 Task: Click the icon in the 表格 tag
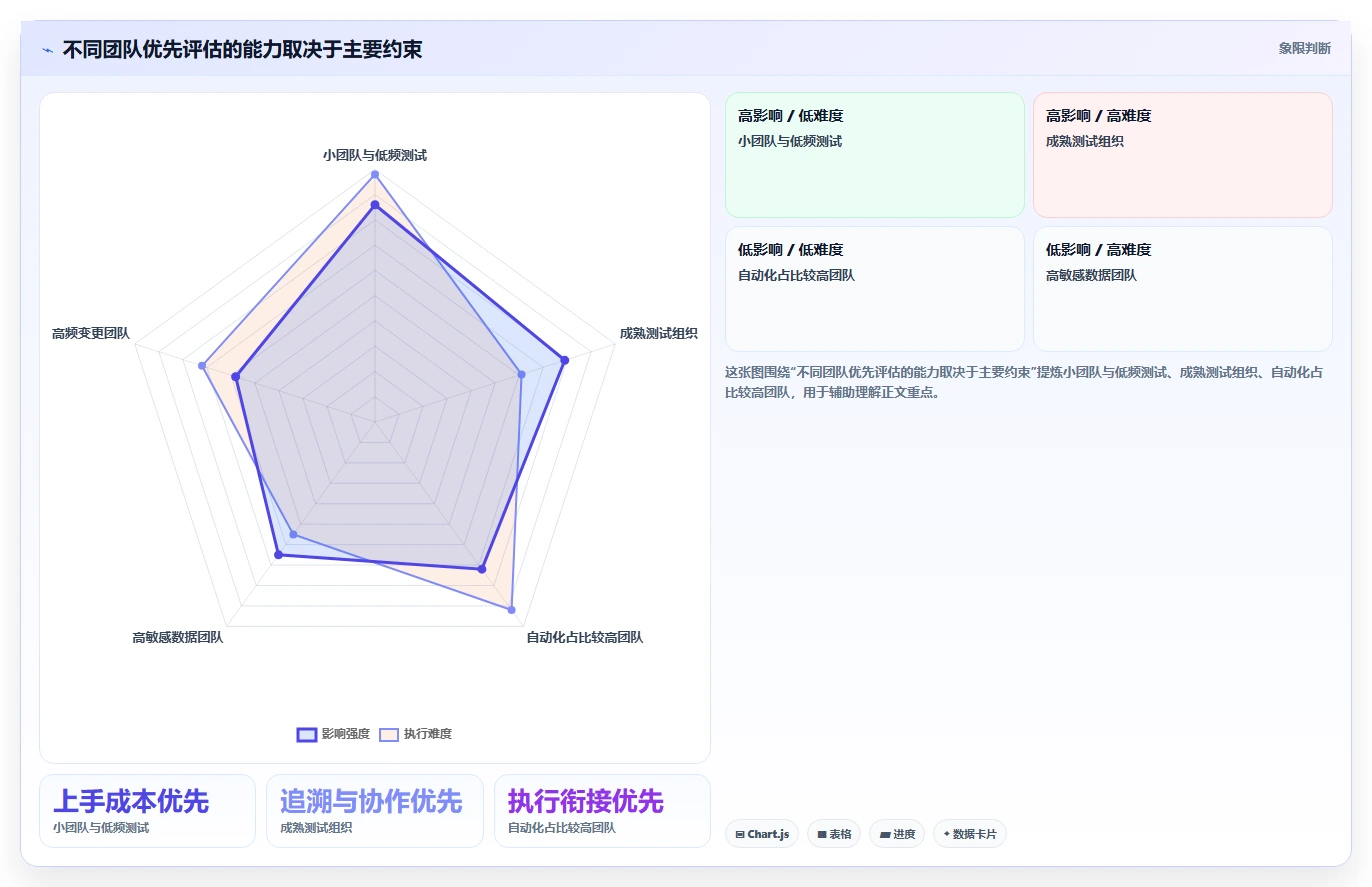pyautogui.click(x=822, y=834)
